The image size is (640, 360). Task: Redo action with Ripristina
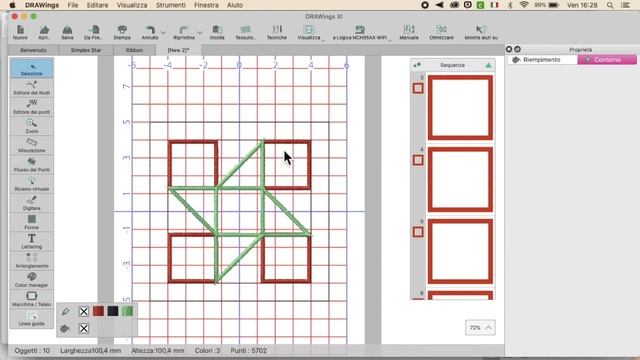coord(184,32)
